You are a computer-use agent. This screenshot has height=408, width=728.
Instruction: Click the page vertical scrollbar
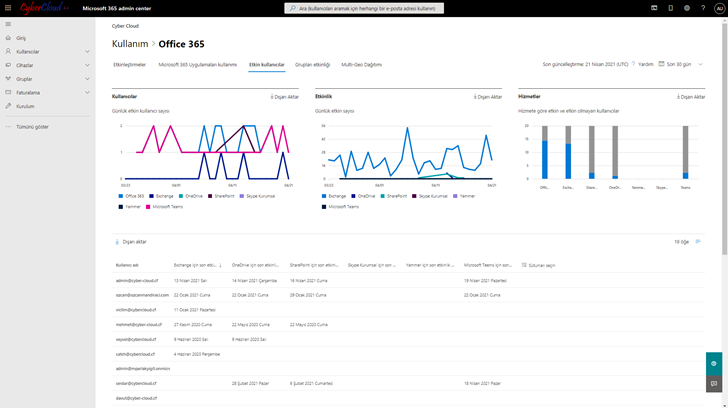[724, 137]
